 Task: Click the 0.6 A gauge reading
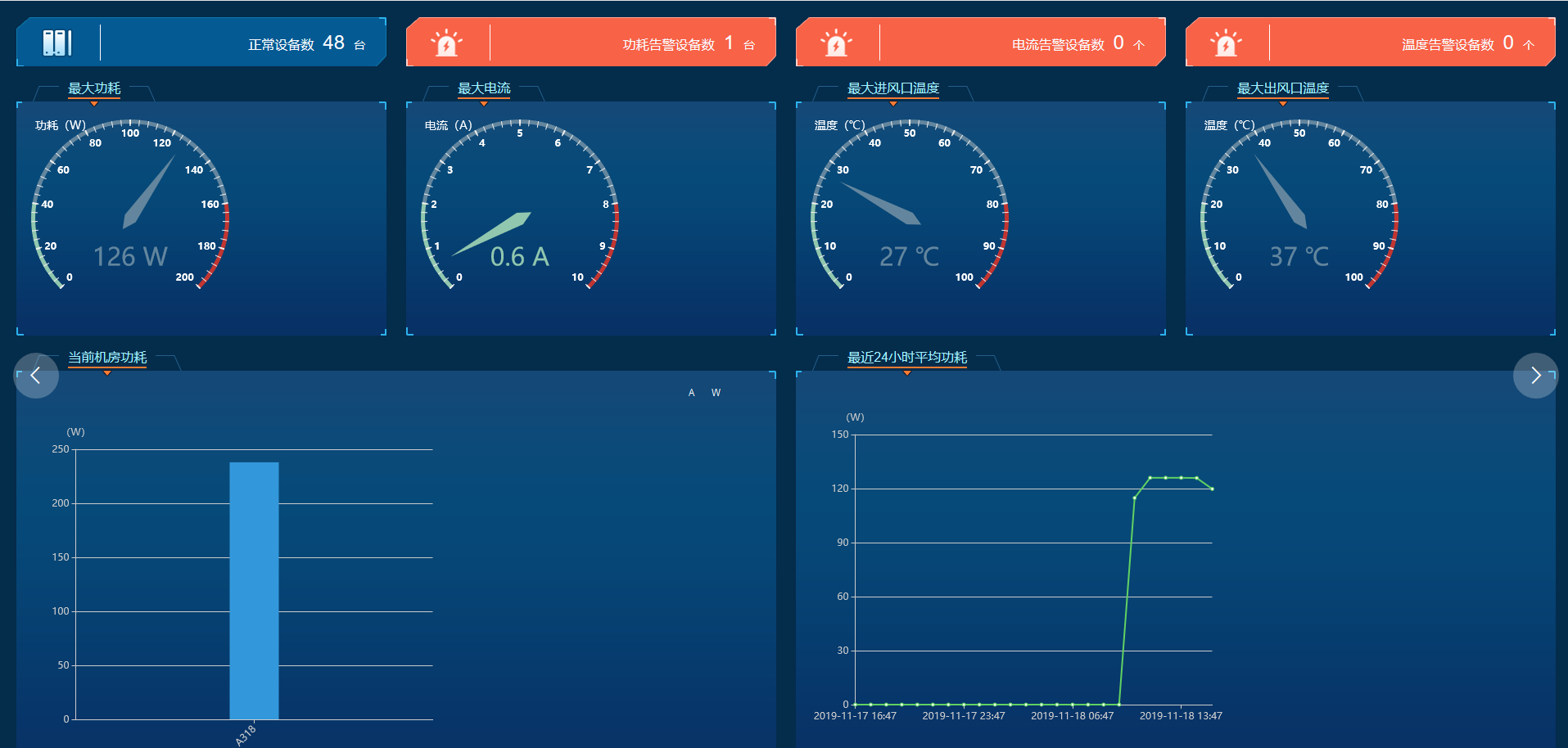520,257
